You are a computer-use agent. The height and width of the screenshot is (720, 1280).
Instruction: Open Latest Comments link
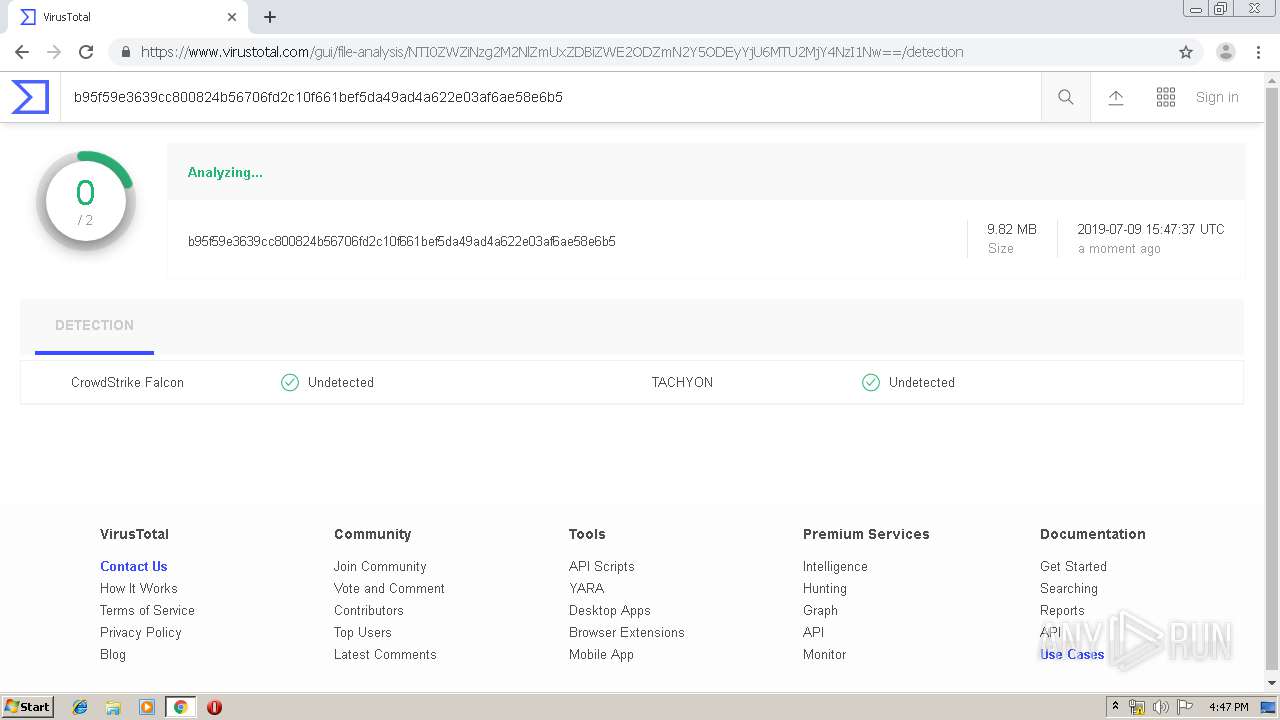[x=385, y=654]
